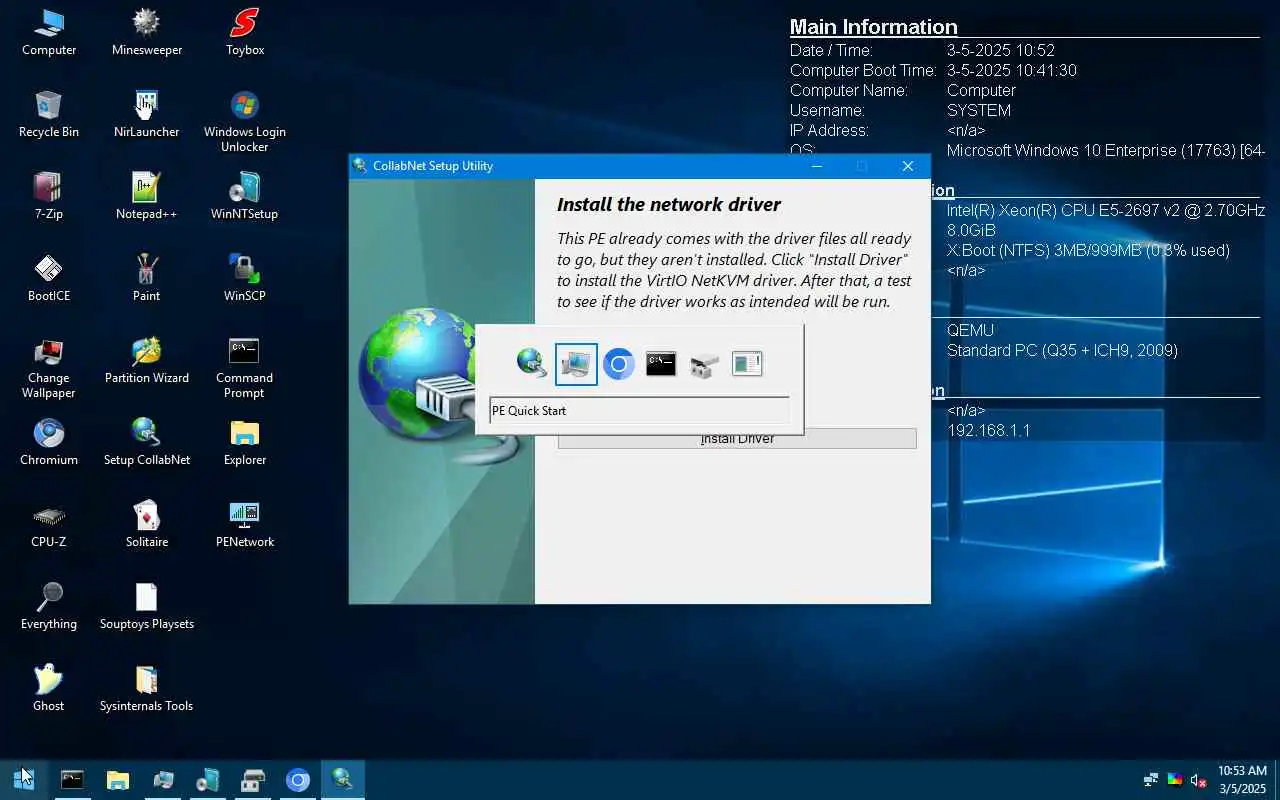Click the 'Install the network driver' heading
The image size is (1280, 800).
coord(669,204)
